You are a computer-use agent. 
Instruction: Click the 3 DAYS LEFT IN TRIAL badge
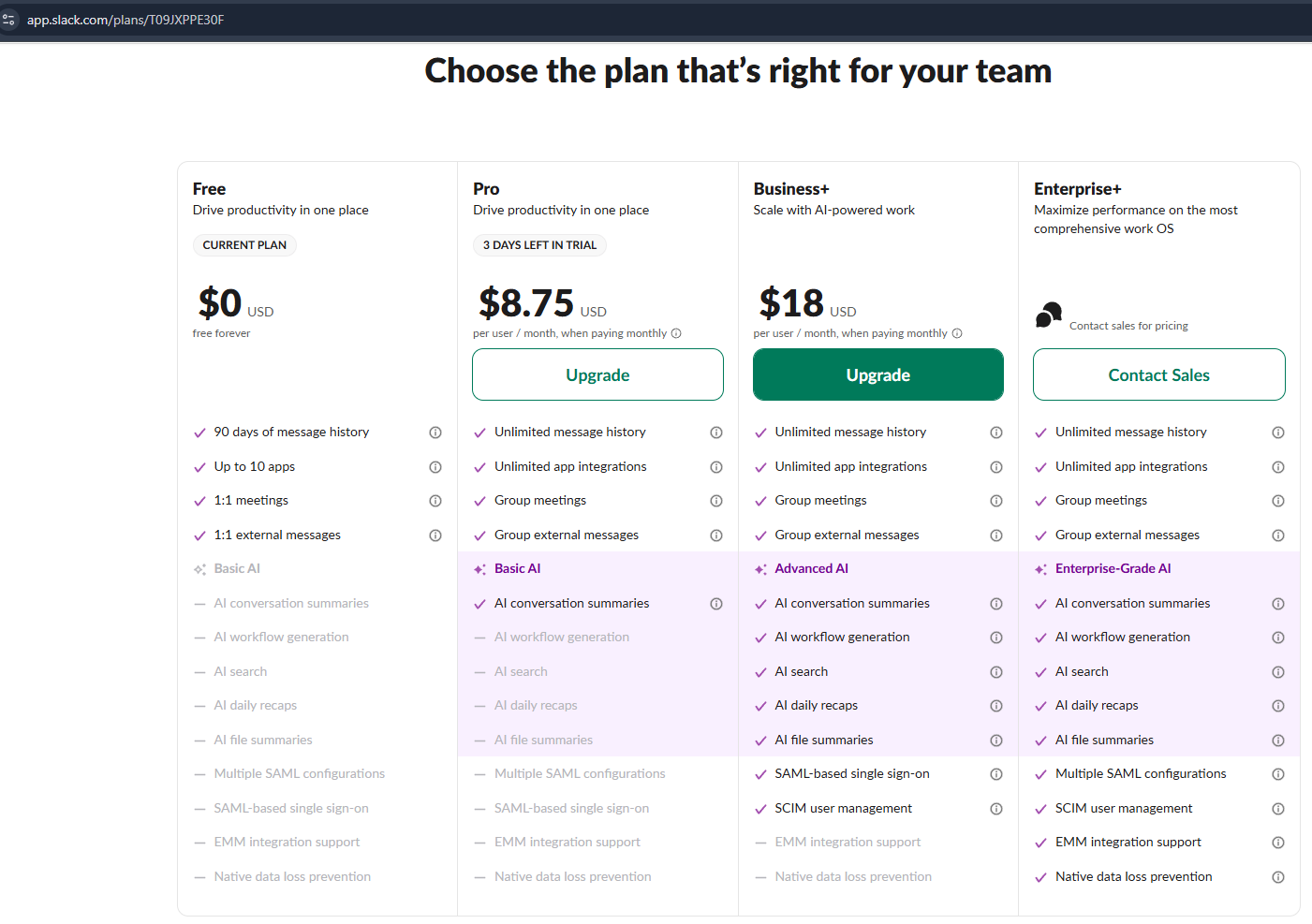point(539,245)
